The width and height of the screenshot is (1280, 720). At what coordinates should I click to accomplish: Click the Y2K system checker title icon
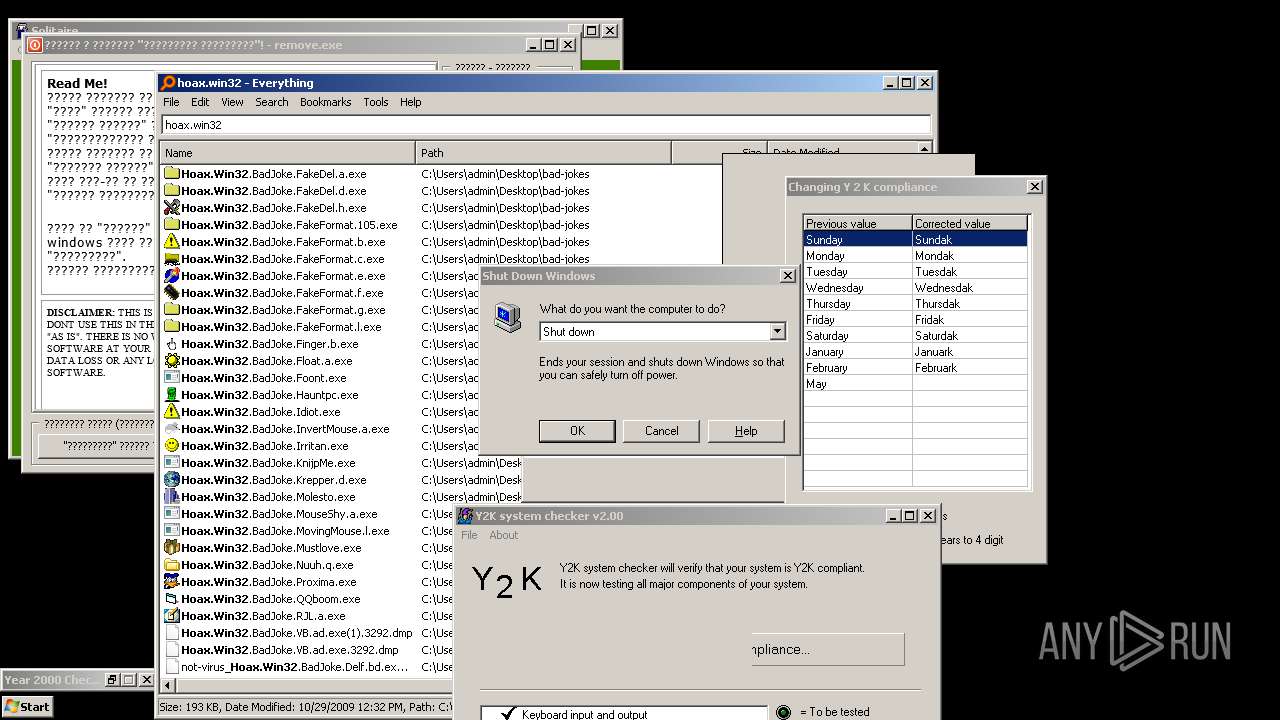[465, 516]
